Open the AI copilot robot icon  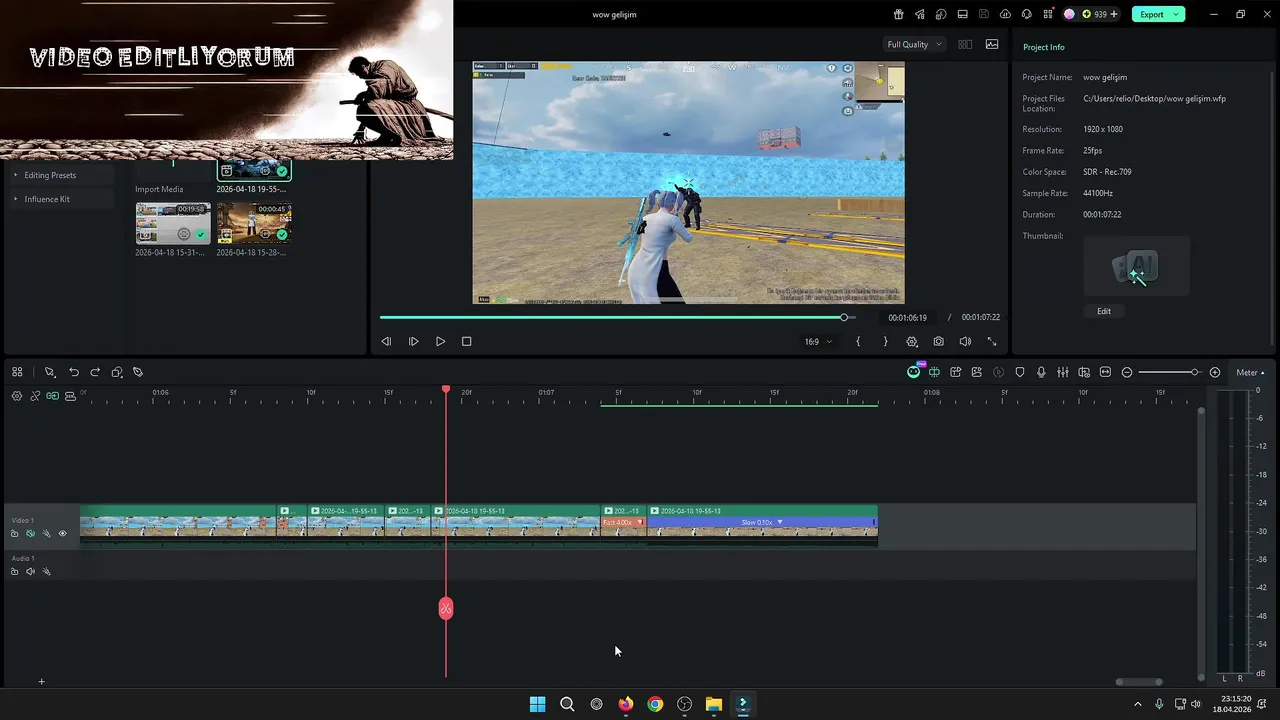(x=913, y=372)
